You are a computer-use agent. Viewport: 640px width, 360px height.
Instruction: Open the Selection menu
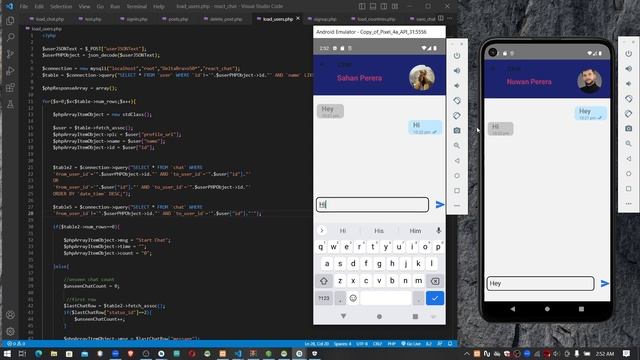(61, 7)
